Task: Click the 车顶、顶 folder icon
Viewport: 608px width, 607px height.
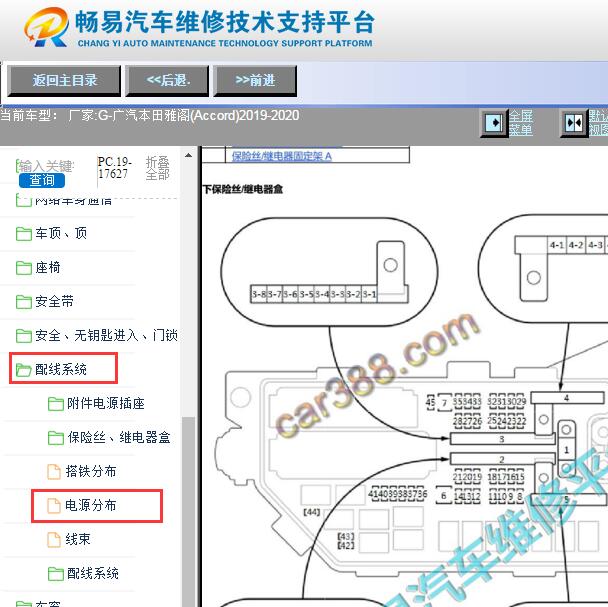Action: click(x=24, y=233)
